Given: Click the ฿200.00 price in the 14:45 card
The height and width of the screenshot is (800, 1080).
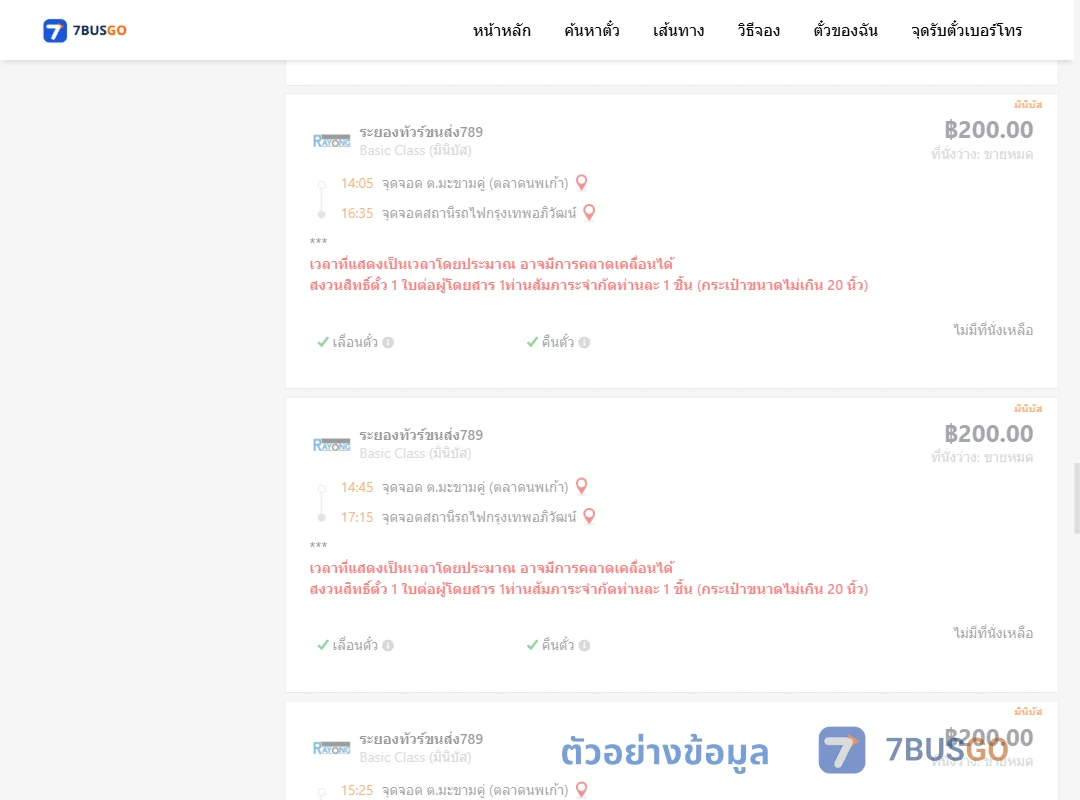Looking at the screenshot, I should coord(988,433).
